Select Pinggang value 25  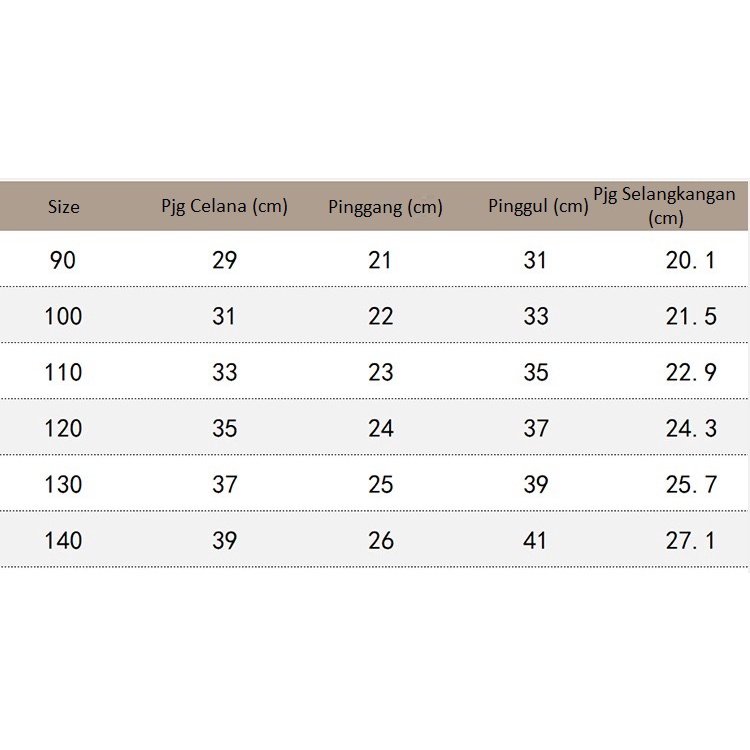[x=381, y=484]
